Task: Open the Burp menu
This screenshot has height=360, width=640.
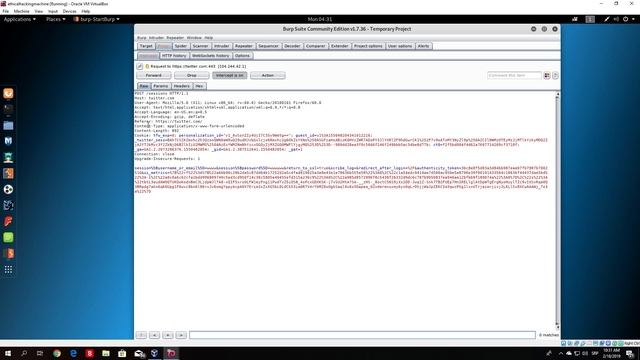Action: pos(141,38)
